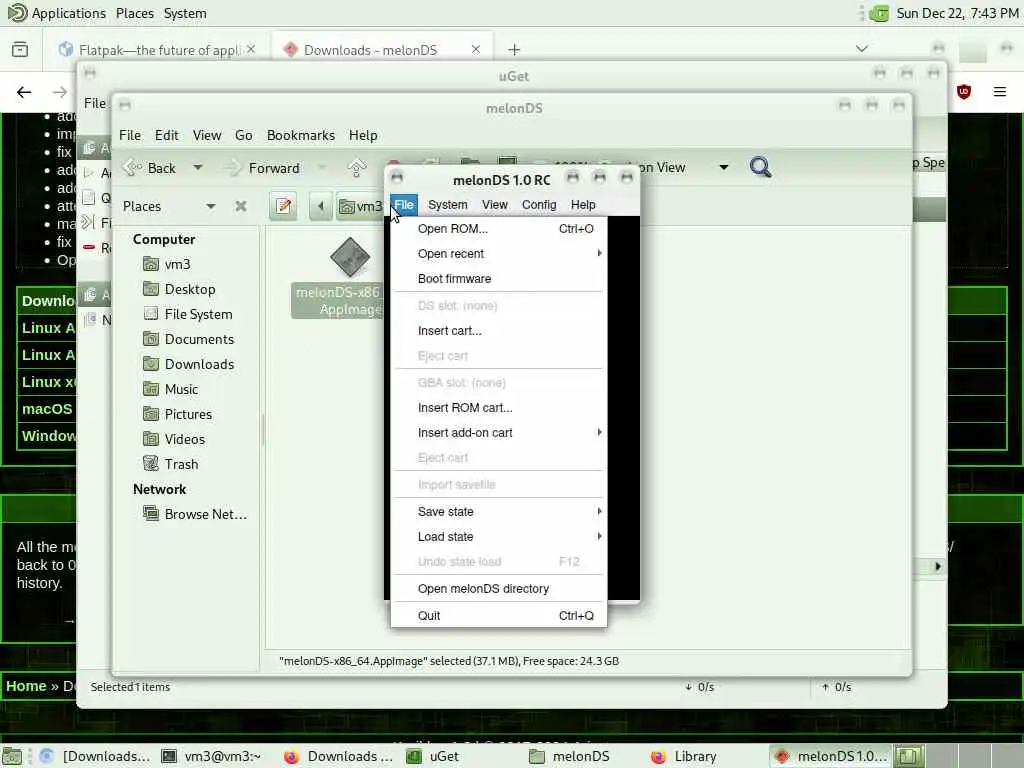Close the Downloads - melonDS browser tab
This screenshot has height=768, width=1024.
point(475,49)
